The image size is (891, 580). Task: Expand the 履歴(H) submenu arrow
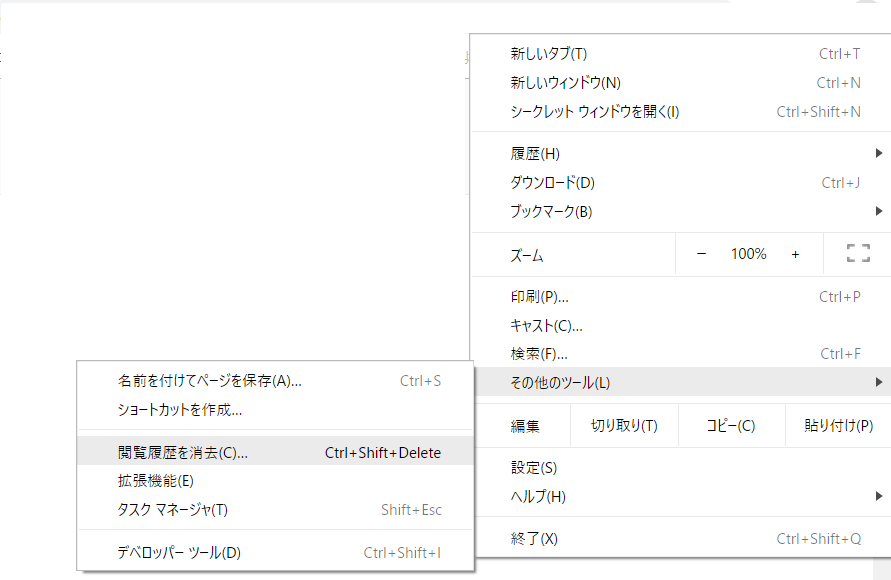pyautogui.click(x=878, y=153)
